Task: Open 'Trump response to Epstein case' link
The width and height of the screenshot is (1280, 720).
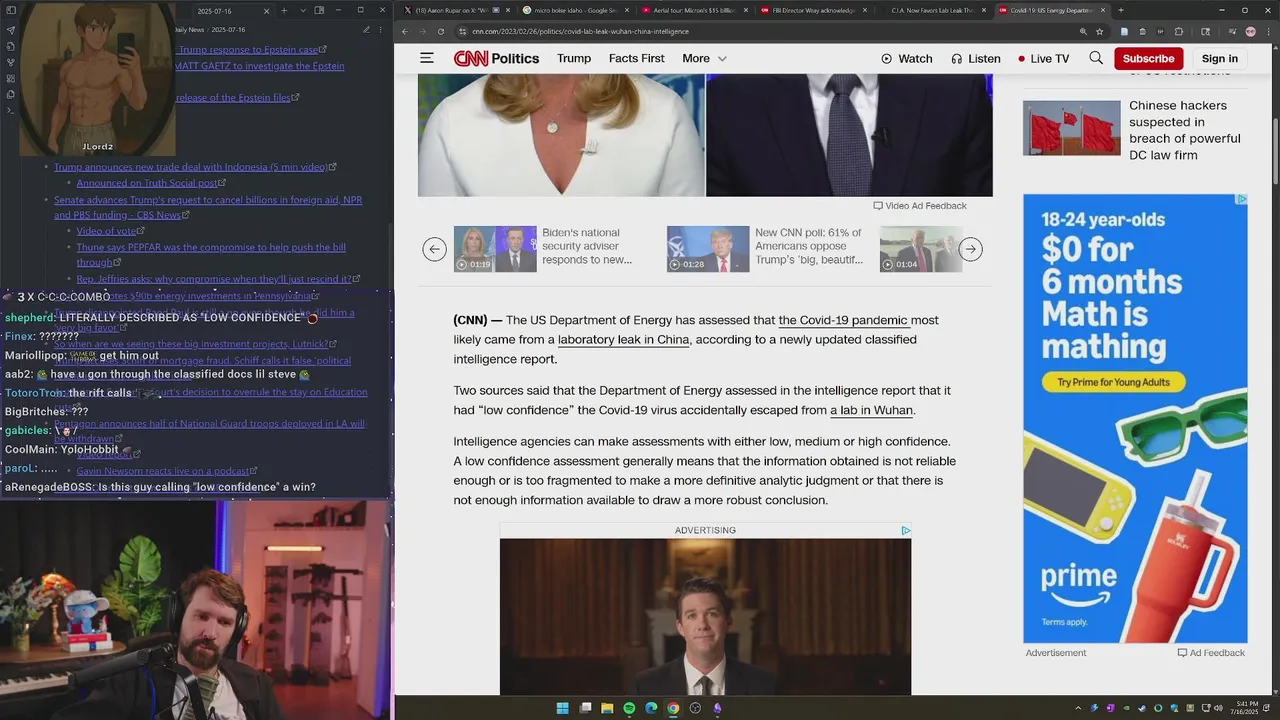Action: pos(248,50)
